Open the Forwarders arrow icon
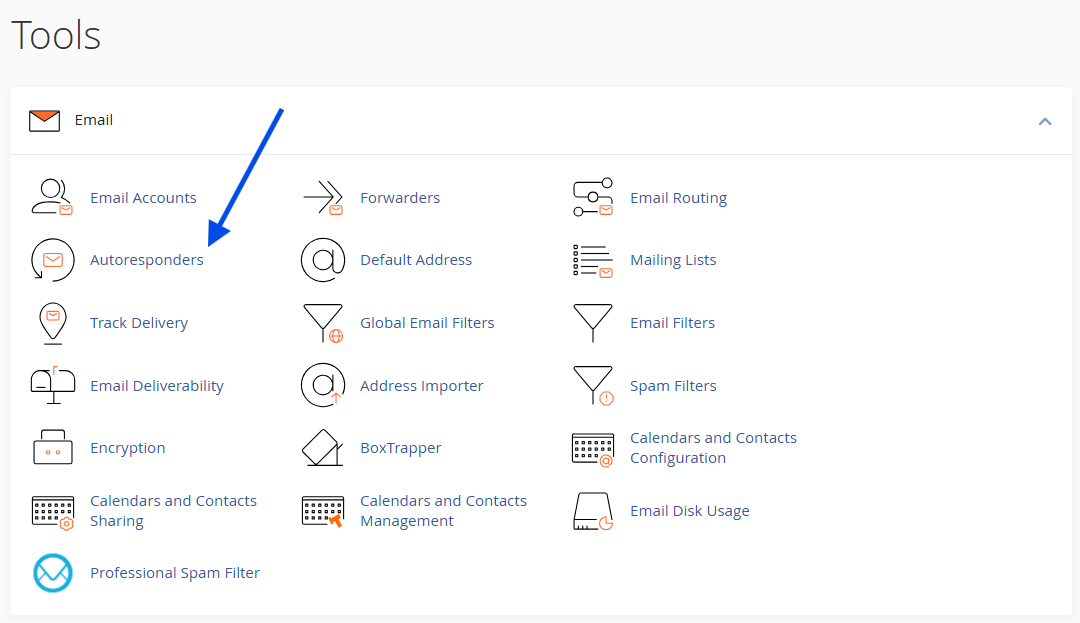This screenshot has height=623, width=1080. coord(322,198)
